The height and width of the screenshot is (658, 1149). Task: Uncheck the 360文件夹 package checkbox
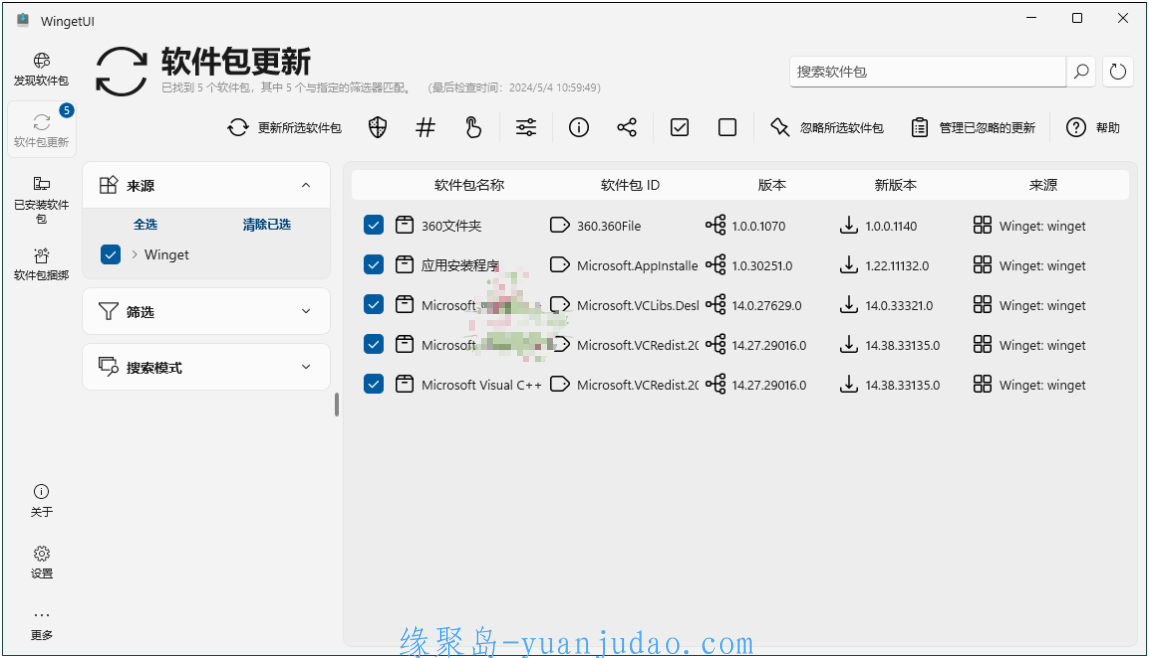click(x=374, y=225)
